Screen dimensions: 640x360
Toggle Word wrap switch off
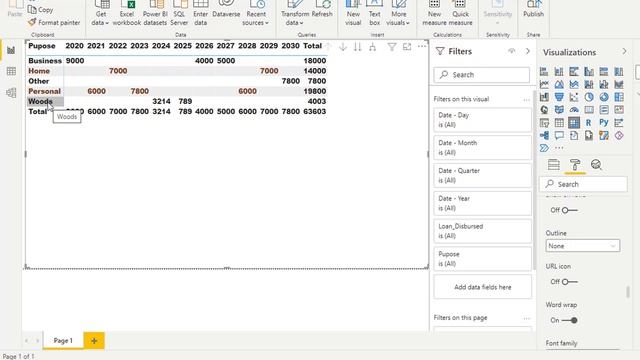point(569,320)
